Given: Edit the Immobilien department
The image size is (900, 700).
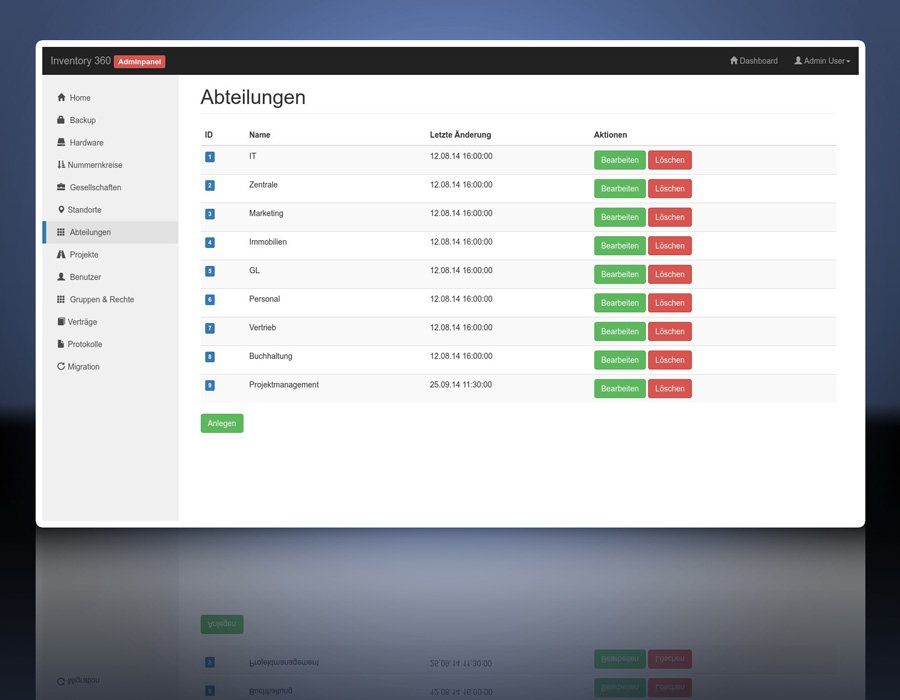Looking at the screenshot, I should point(620,246).
